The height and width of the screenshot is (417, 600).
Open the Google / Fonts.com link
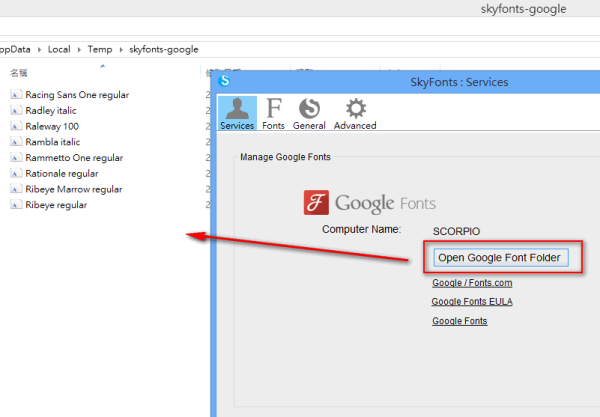tap(472, 283)
